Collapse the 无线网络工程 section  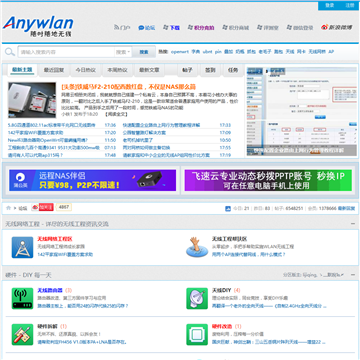tap(353, 224)
